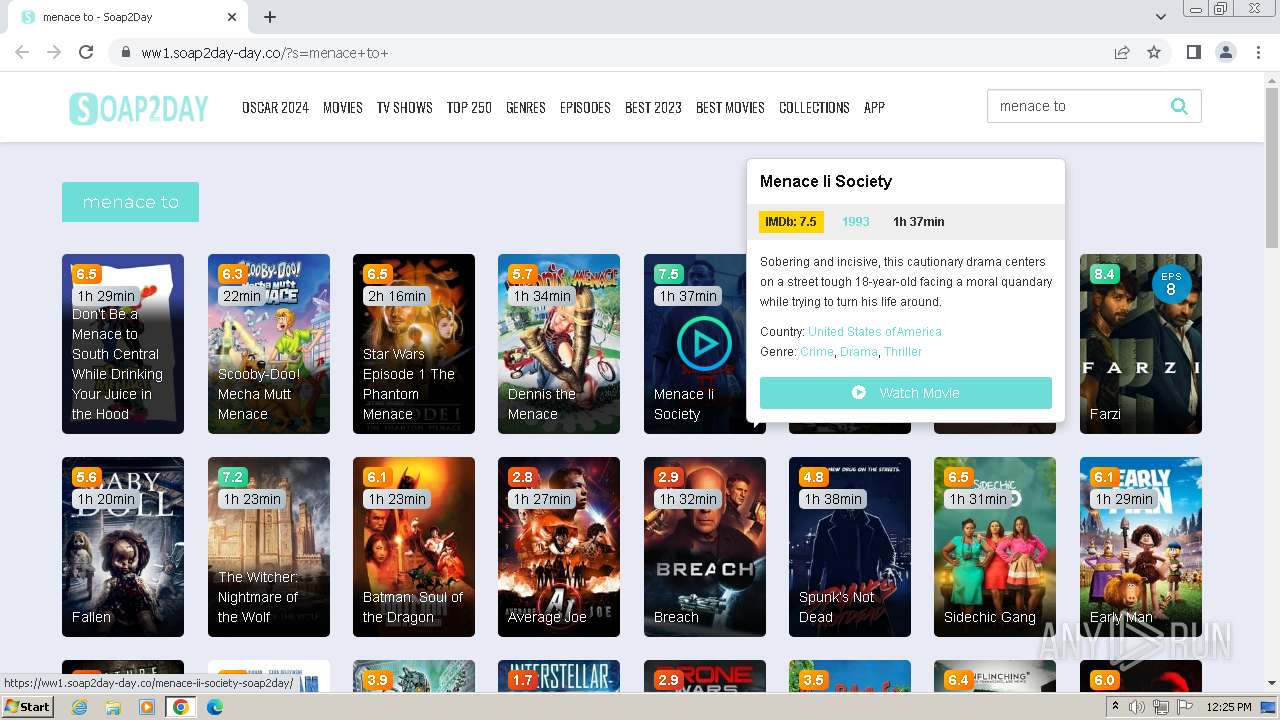Screen dimensions: 1280x720
Task: Click the taskbar clock showing 12:25 PM
Action: click(x=1229, y=707)
